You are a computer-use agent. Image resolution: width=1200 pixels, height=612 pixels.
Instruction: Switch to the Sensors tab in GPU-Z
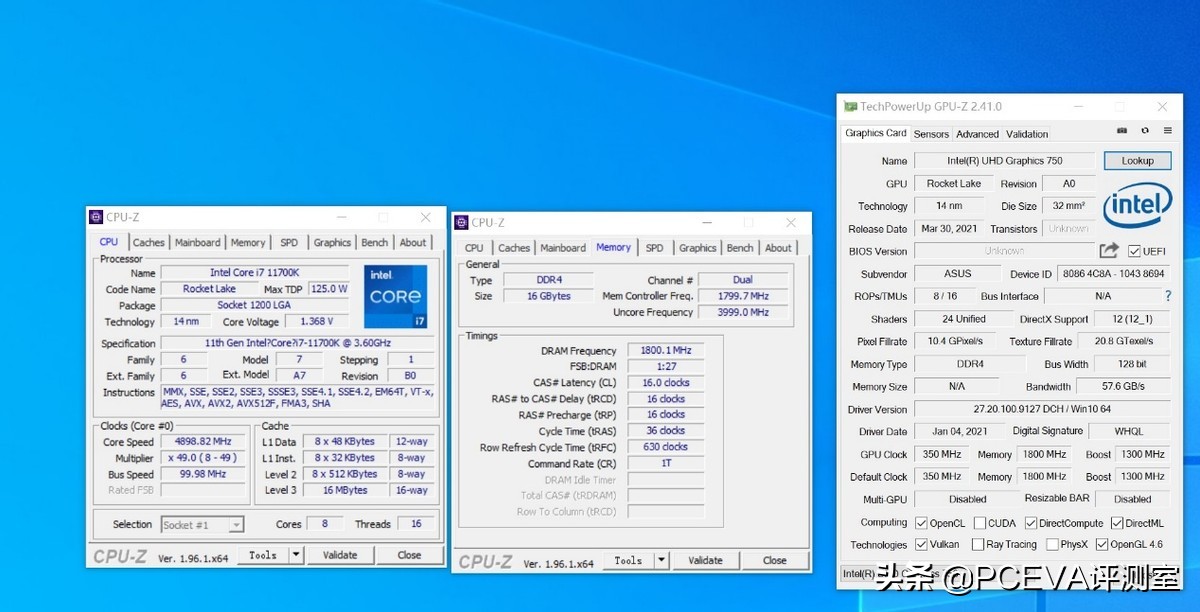(x=931, y=134)
